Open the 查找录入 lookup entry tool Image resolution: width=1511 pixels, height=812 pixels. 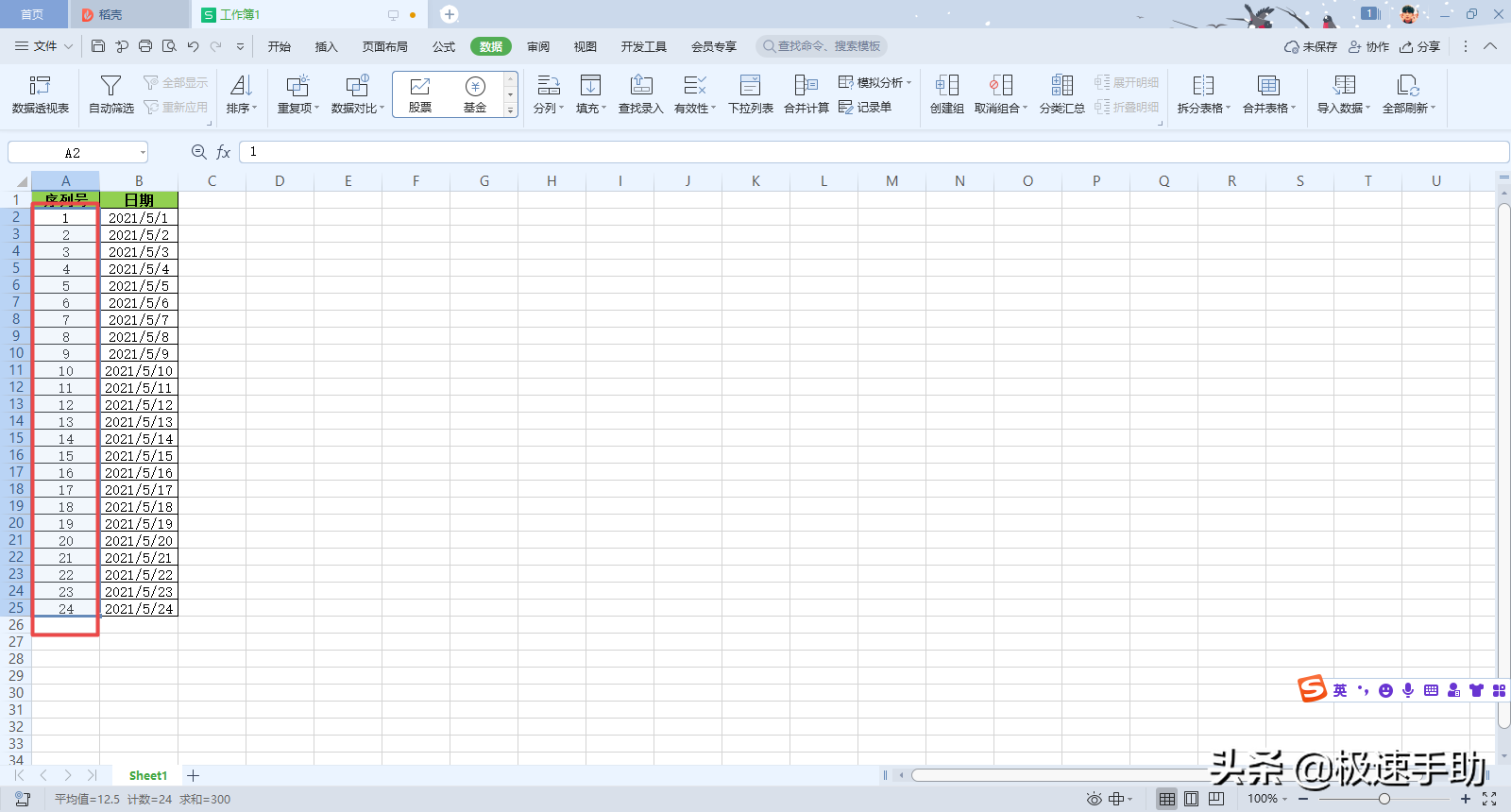click(x=641, y=95)
